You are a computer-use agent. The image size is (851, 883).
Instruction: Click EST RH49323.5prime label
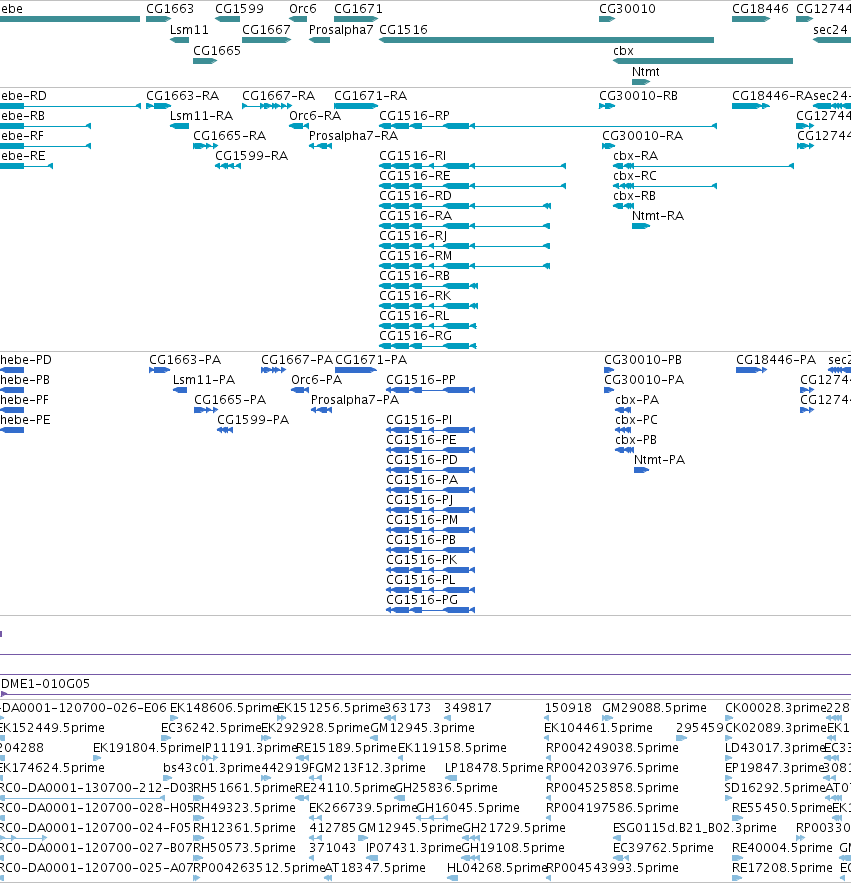244,808
